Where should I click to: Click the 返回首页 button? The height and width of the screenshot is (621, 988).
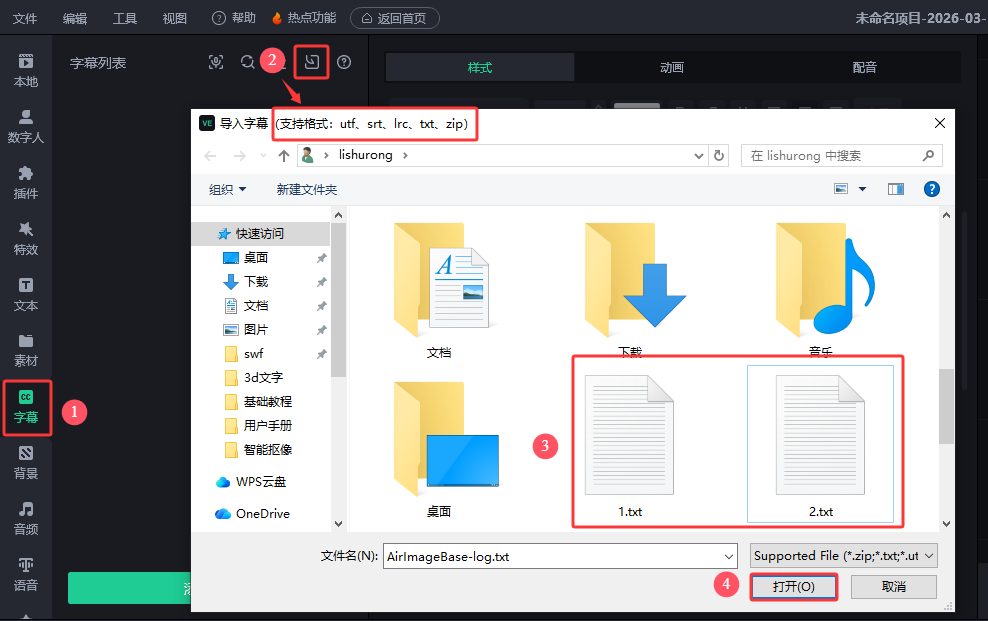tap(395, 18)
